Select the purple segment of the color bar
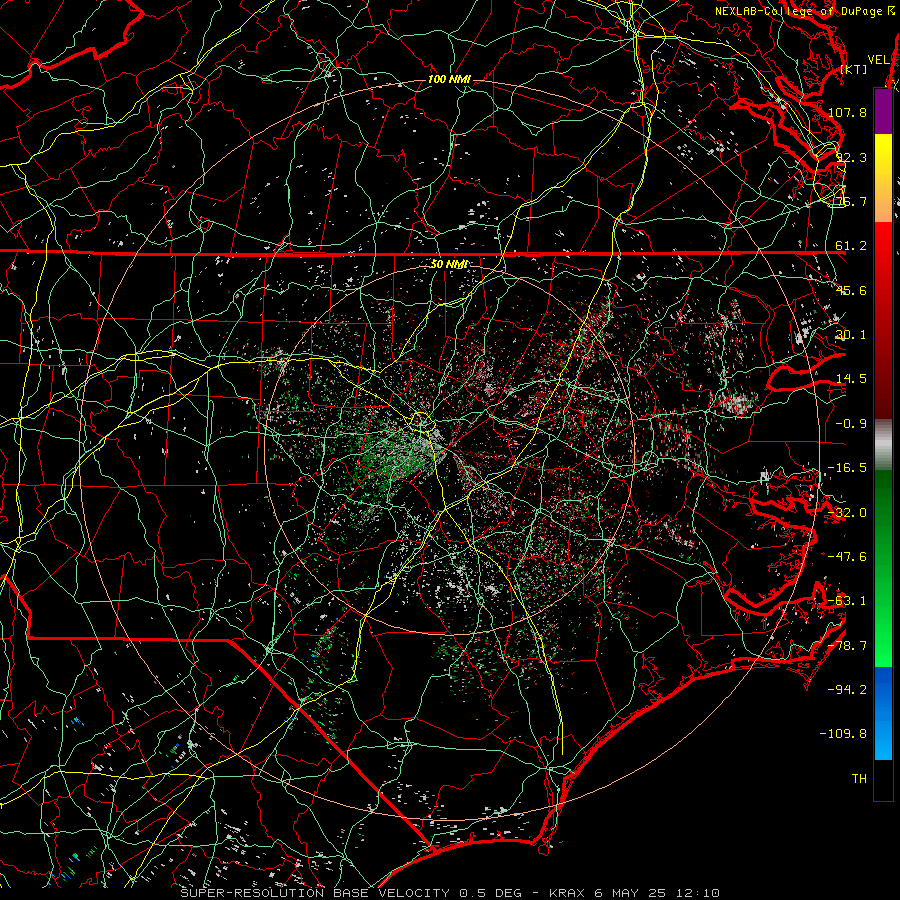The width and height of the screenshot is (900, 900). (883, 111)
